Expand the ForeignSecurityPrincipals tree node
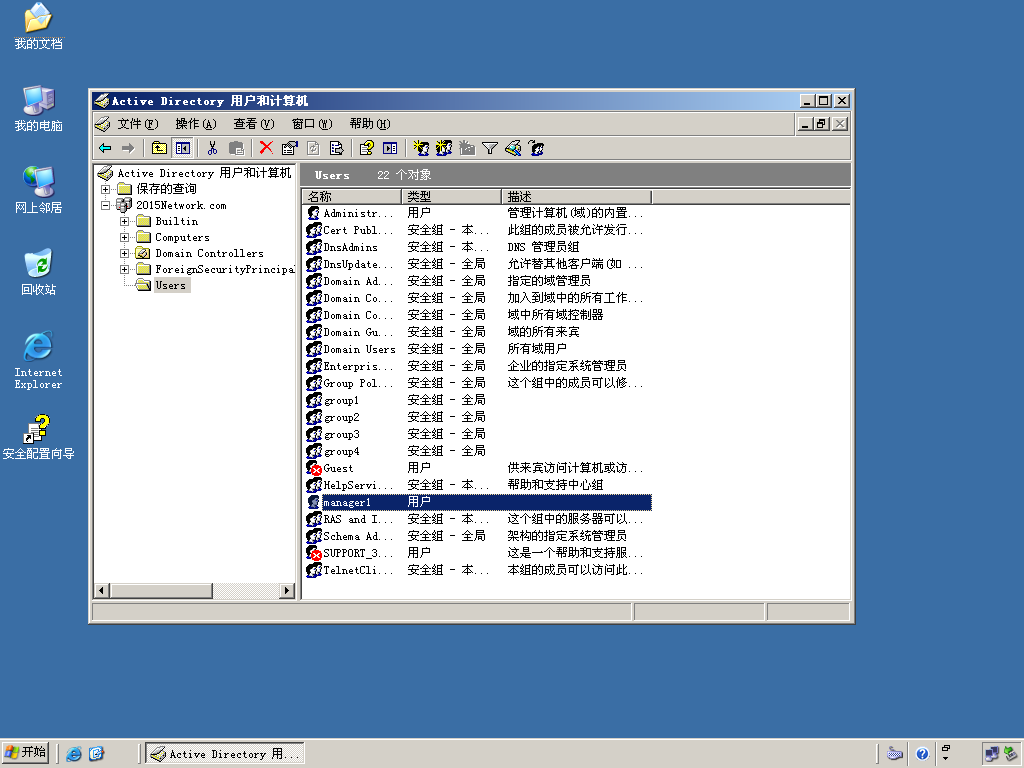Screen dimensions: 1024x768 (124, 269)
